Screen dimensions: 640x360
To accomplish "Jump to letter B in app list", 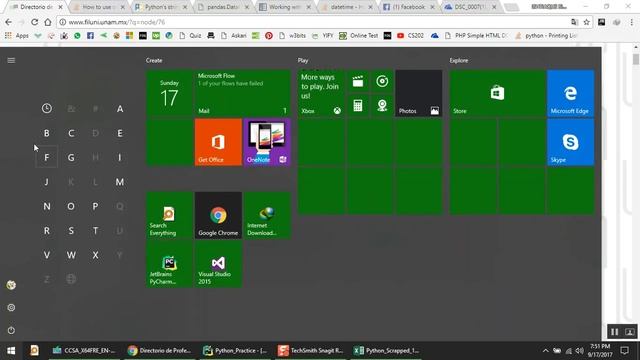I will pos(47,133).
